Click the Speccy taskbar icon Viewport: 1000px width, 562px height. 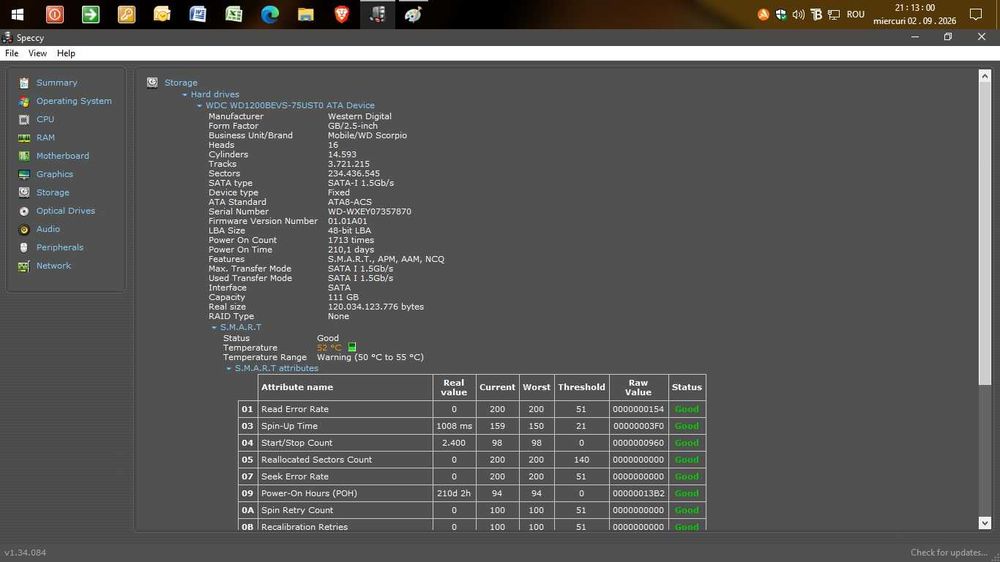pyautogui.click(x=378, y=14)
